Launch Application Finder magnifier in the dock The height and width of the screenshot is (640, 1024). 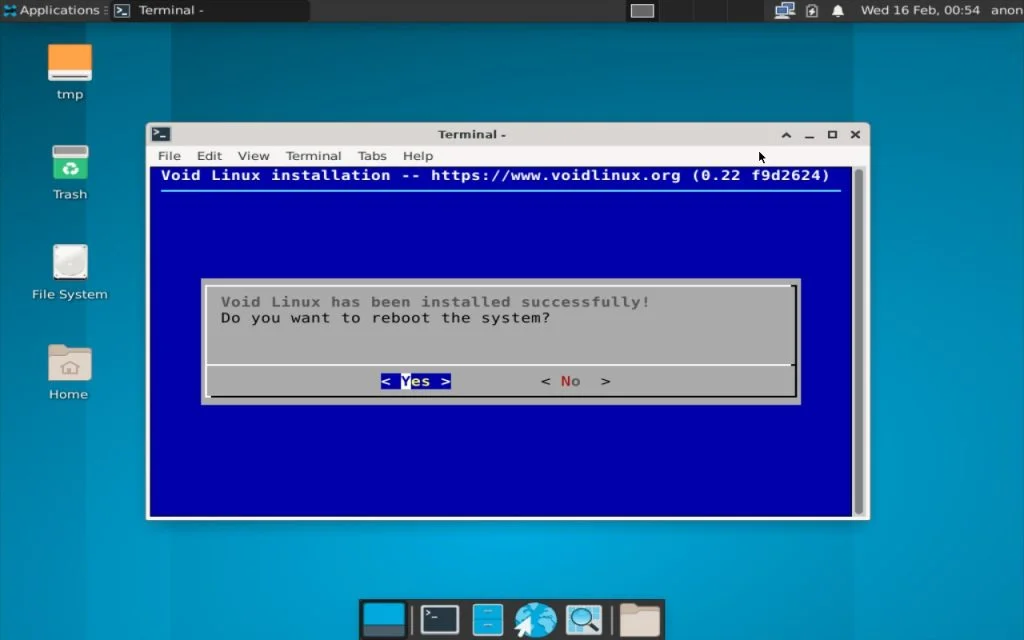click(x=584, y=619)
